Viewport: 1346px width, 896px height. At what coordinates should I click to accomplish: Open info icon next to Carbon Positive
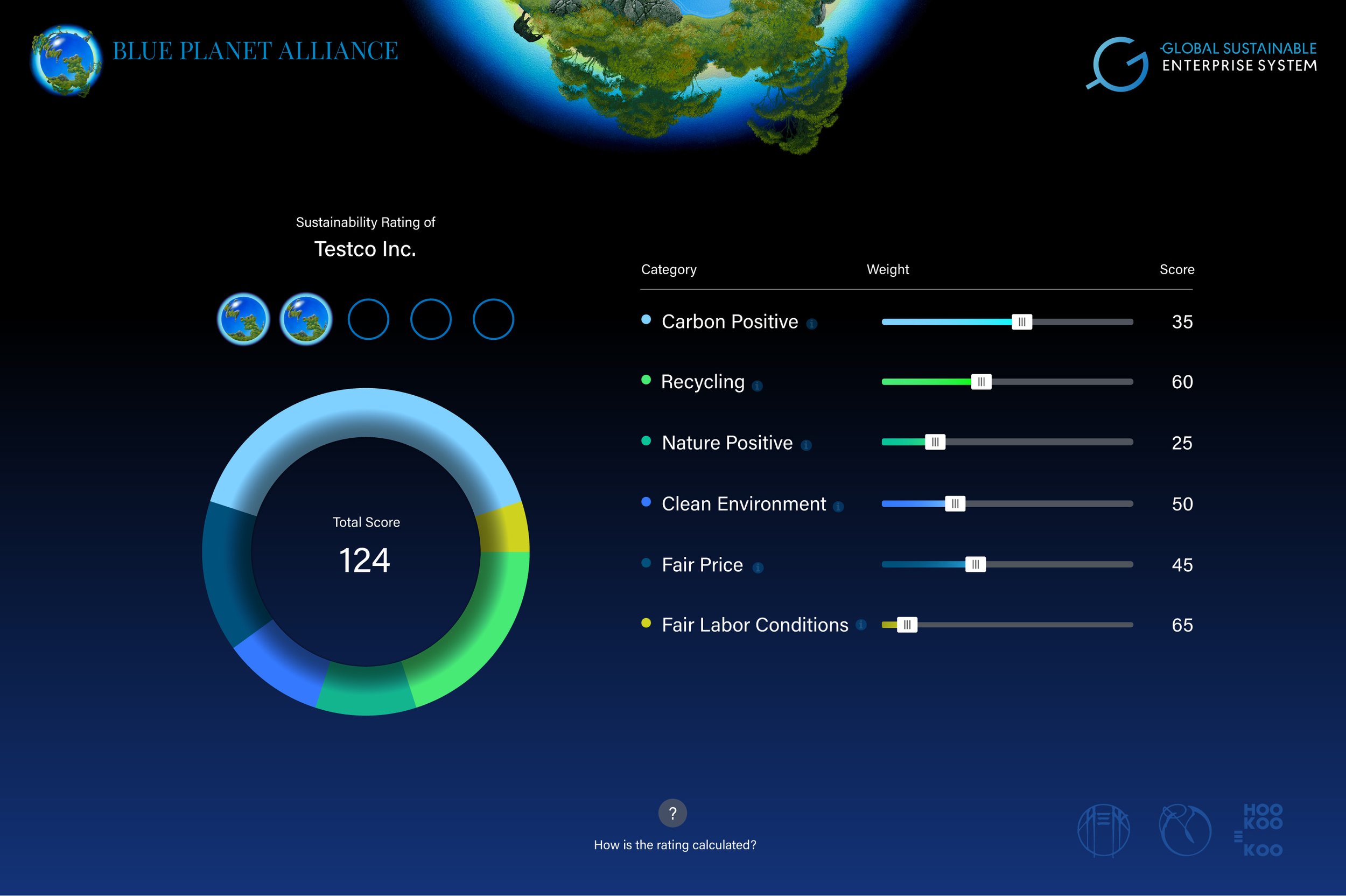(x=811, y=324)
